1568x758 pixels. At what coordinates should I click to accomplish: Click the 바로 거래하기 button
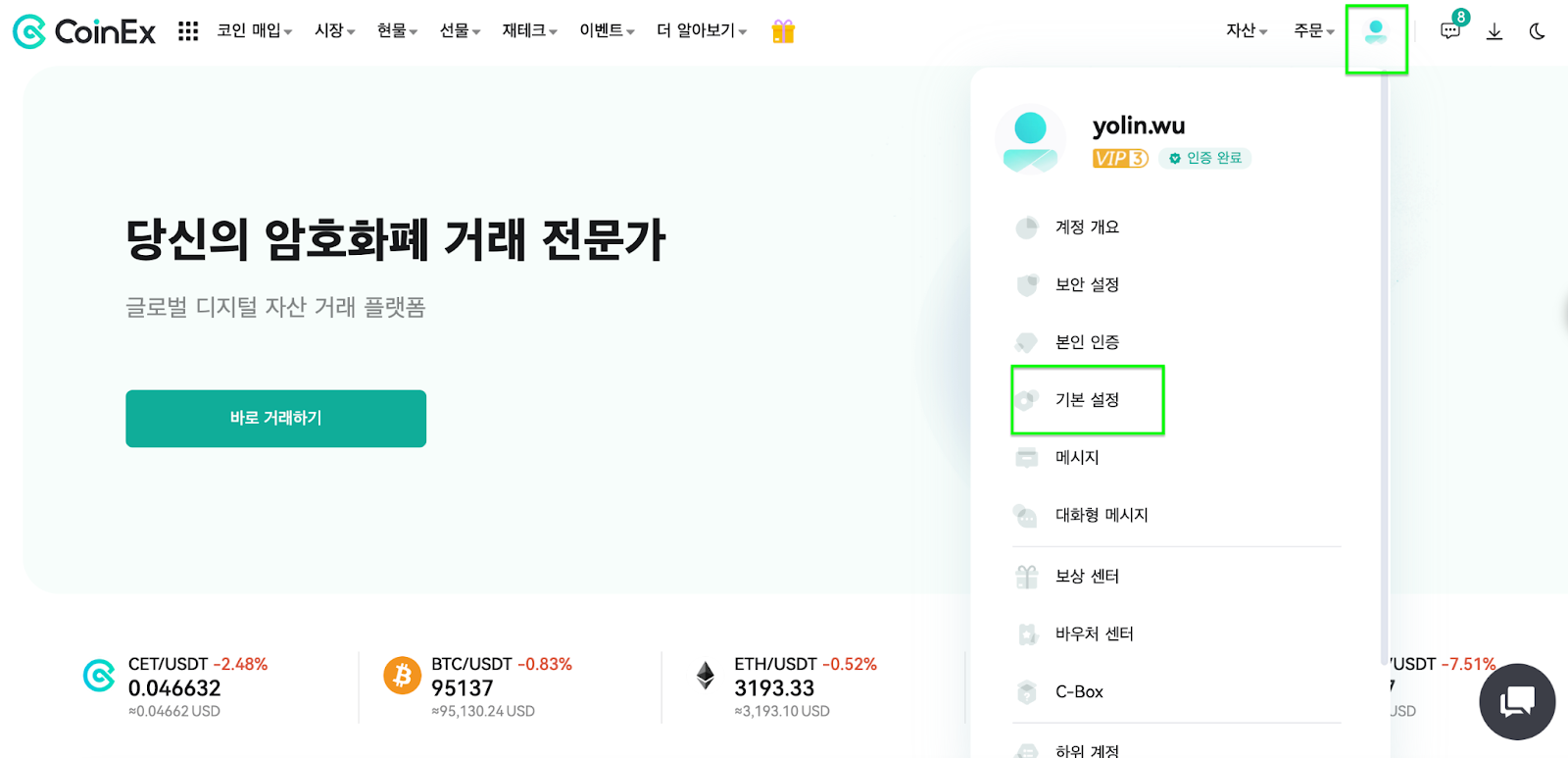(275, 419)
